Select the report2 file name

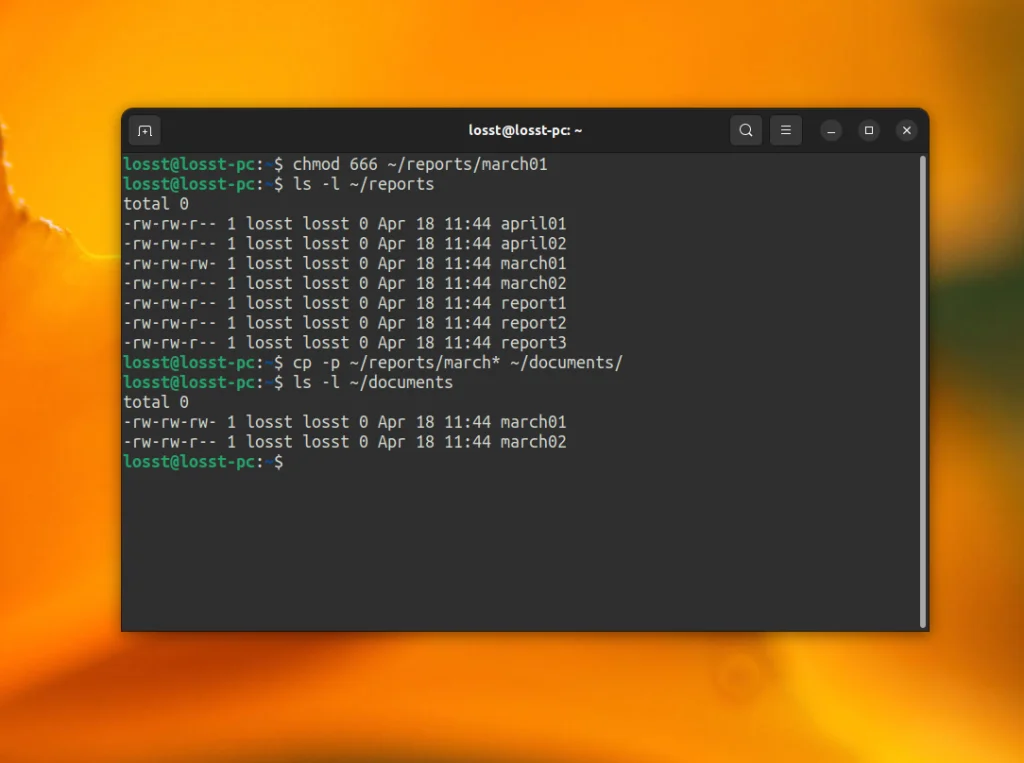(533, 323)
